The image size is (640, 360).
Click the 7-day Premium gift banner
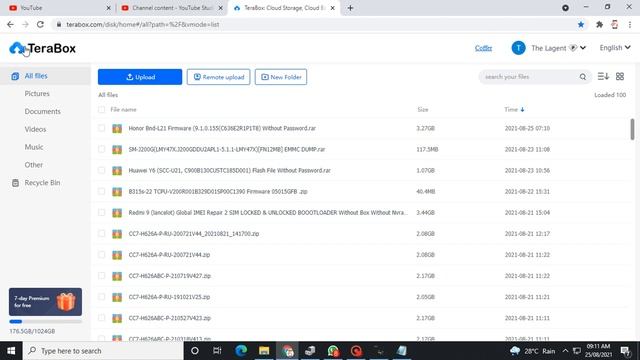tap(45, 302)
